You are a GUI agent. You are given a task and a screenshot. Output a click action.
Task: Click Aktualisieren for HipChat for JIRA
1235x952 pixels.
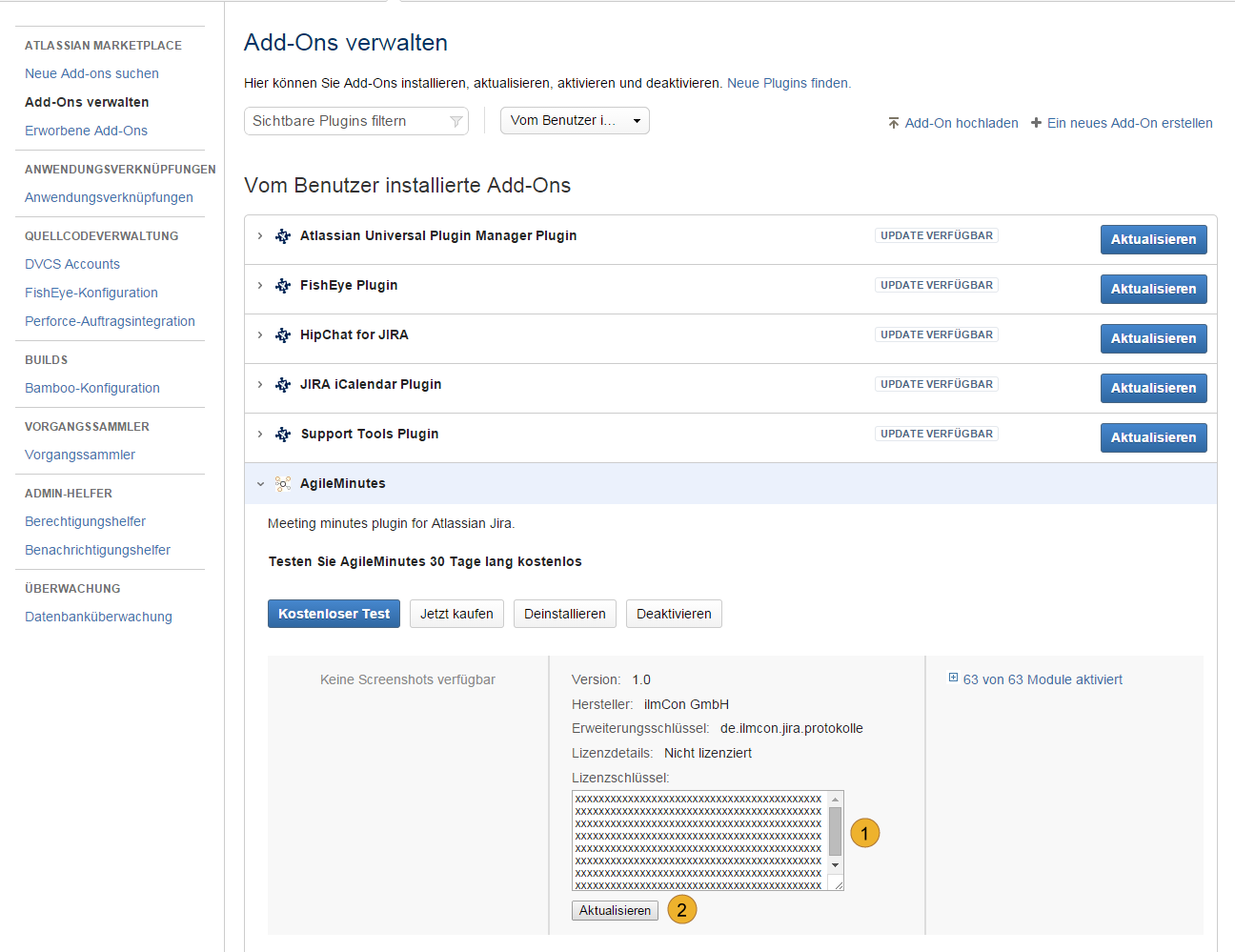1153,338
